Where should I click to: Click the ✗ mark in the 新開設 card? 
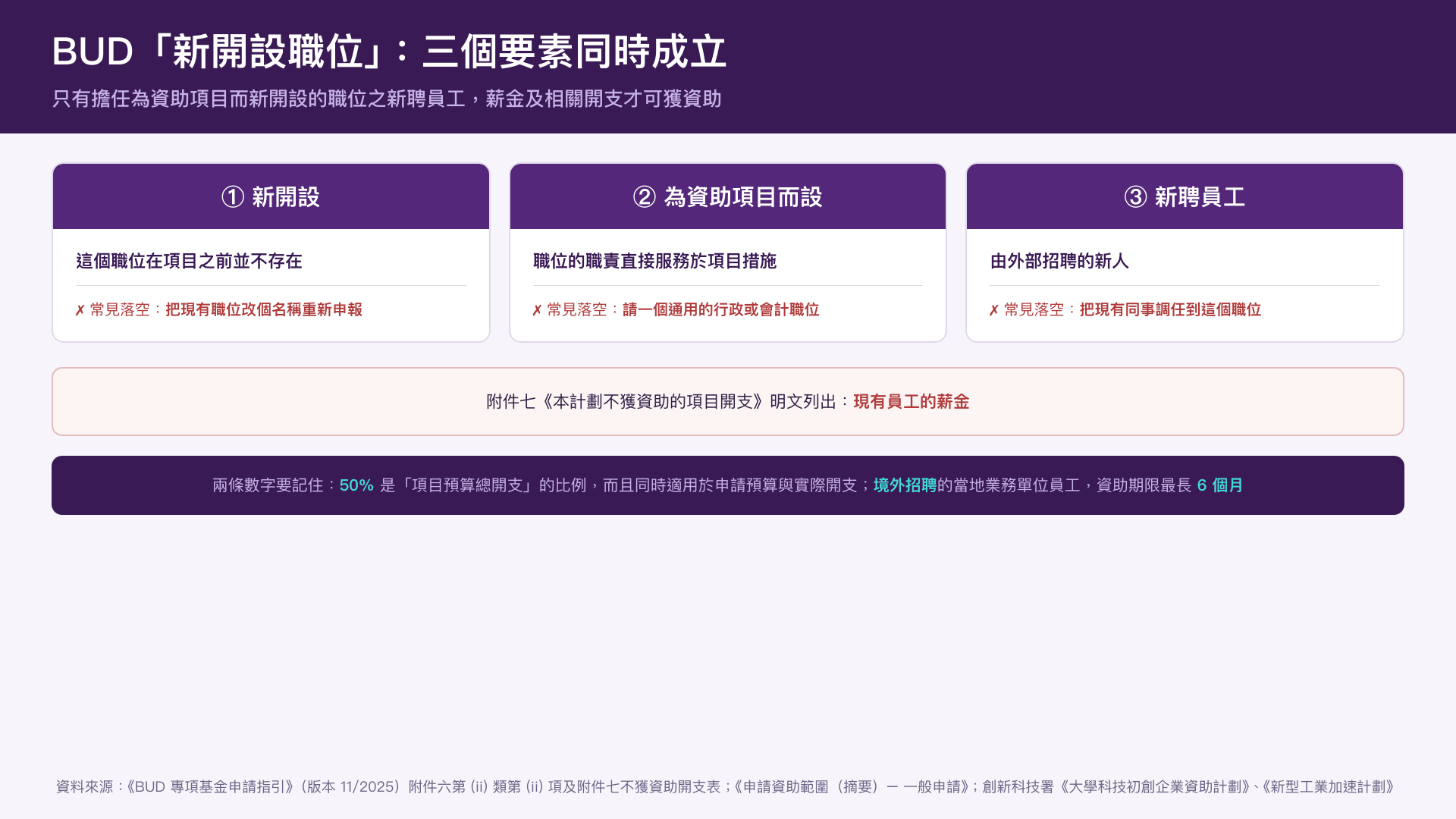pos(80,310)
